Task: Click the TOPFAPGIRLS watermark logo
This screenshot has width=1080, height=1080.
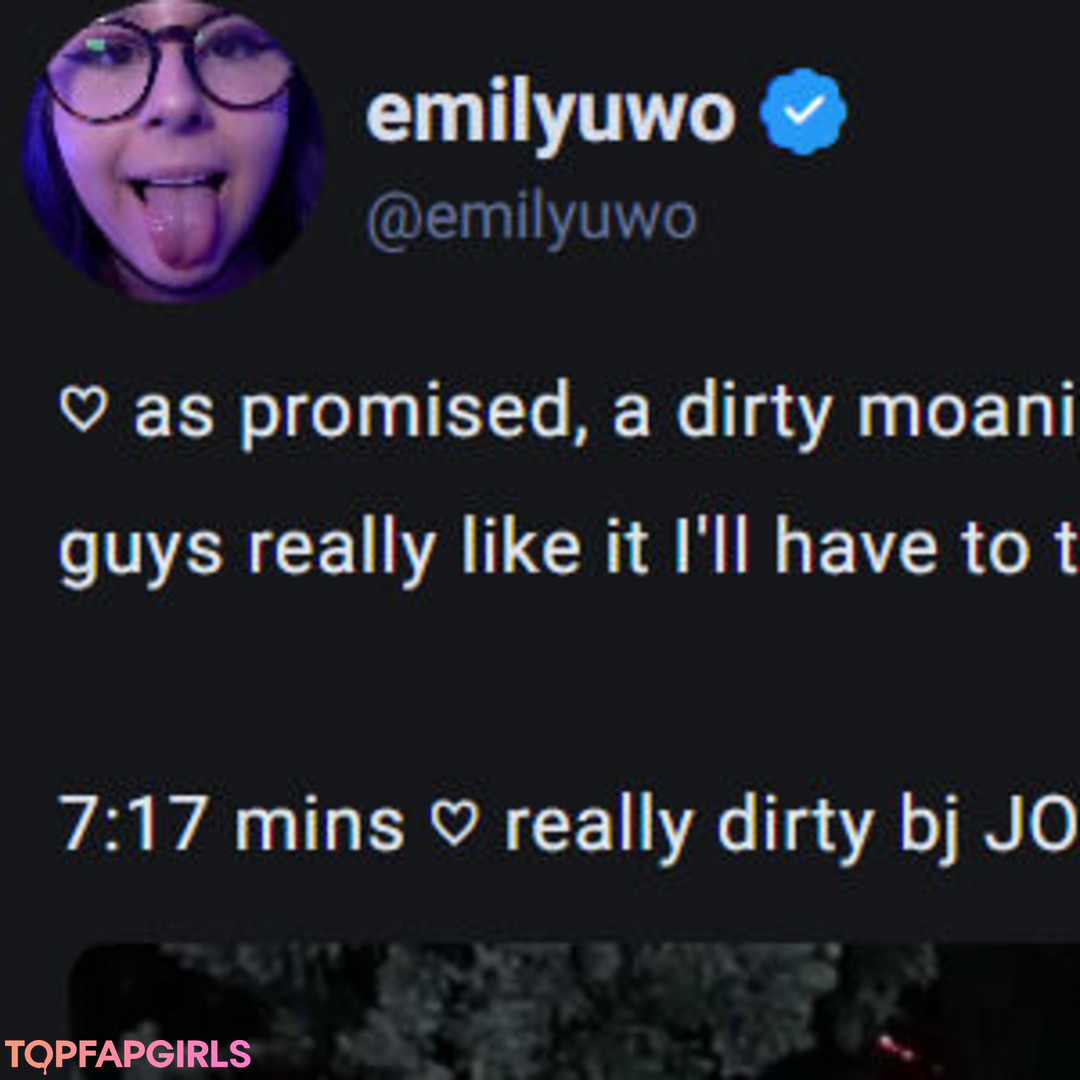Action: pyautogui.click(x=128, y=1055)
